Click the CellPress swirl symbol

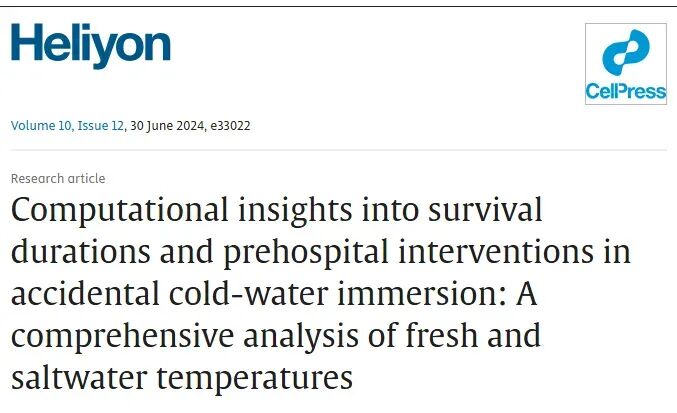[626, 53]
